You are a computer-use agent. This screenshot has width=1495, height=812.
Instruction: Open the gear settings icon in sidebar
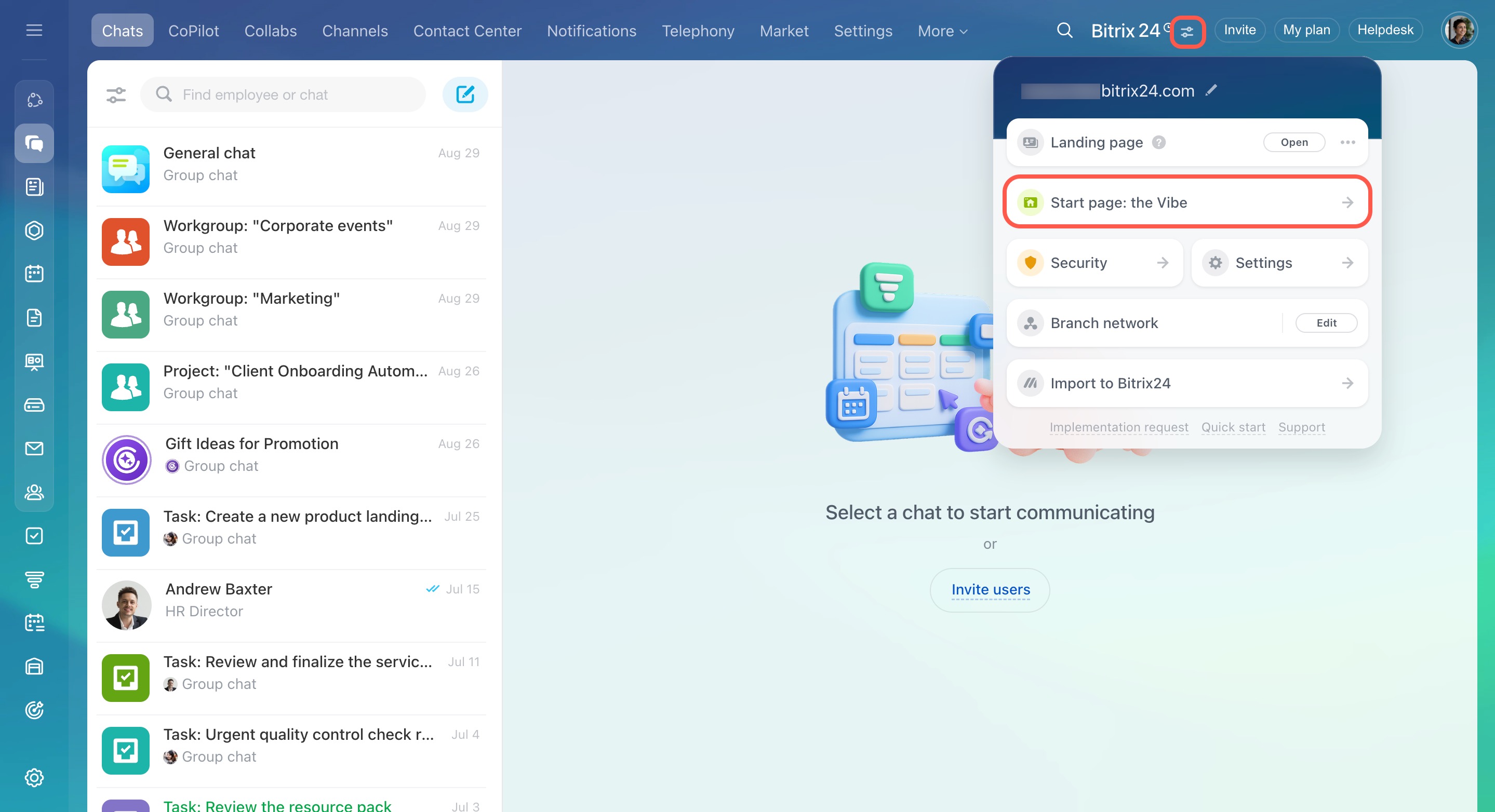[34, 777]
